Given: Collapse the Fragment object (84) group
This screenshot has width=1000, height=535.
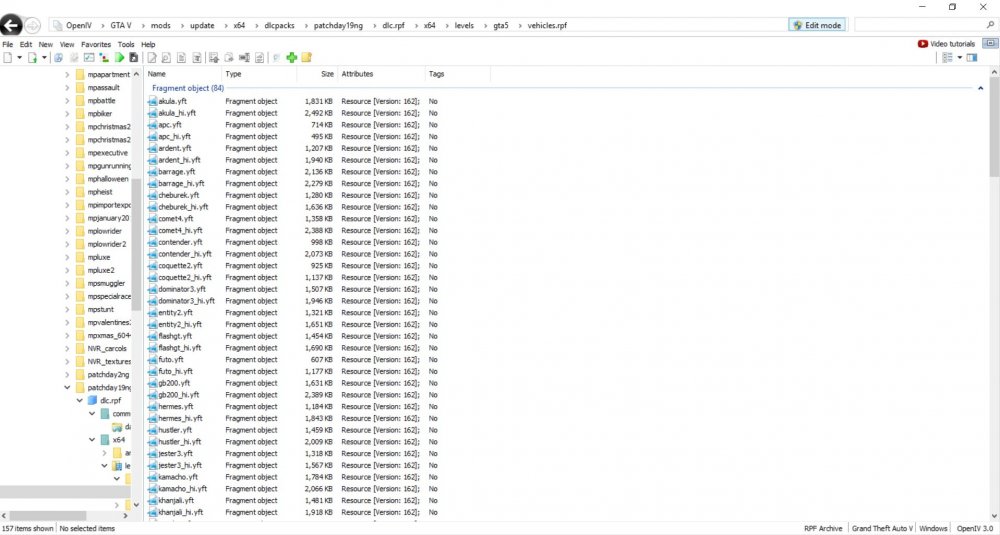Looking at the screenshot, I should click(980, 88).
